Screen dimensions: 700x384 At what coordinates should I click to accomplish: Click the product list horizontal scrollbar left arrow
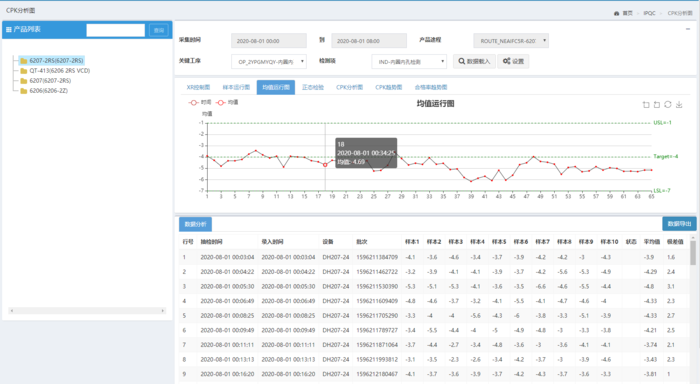12,310
